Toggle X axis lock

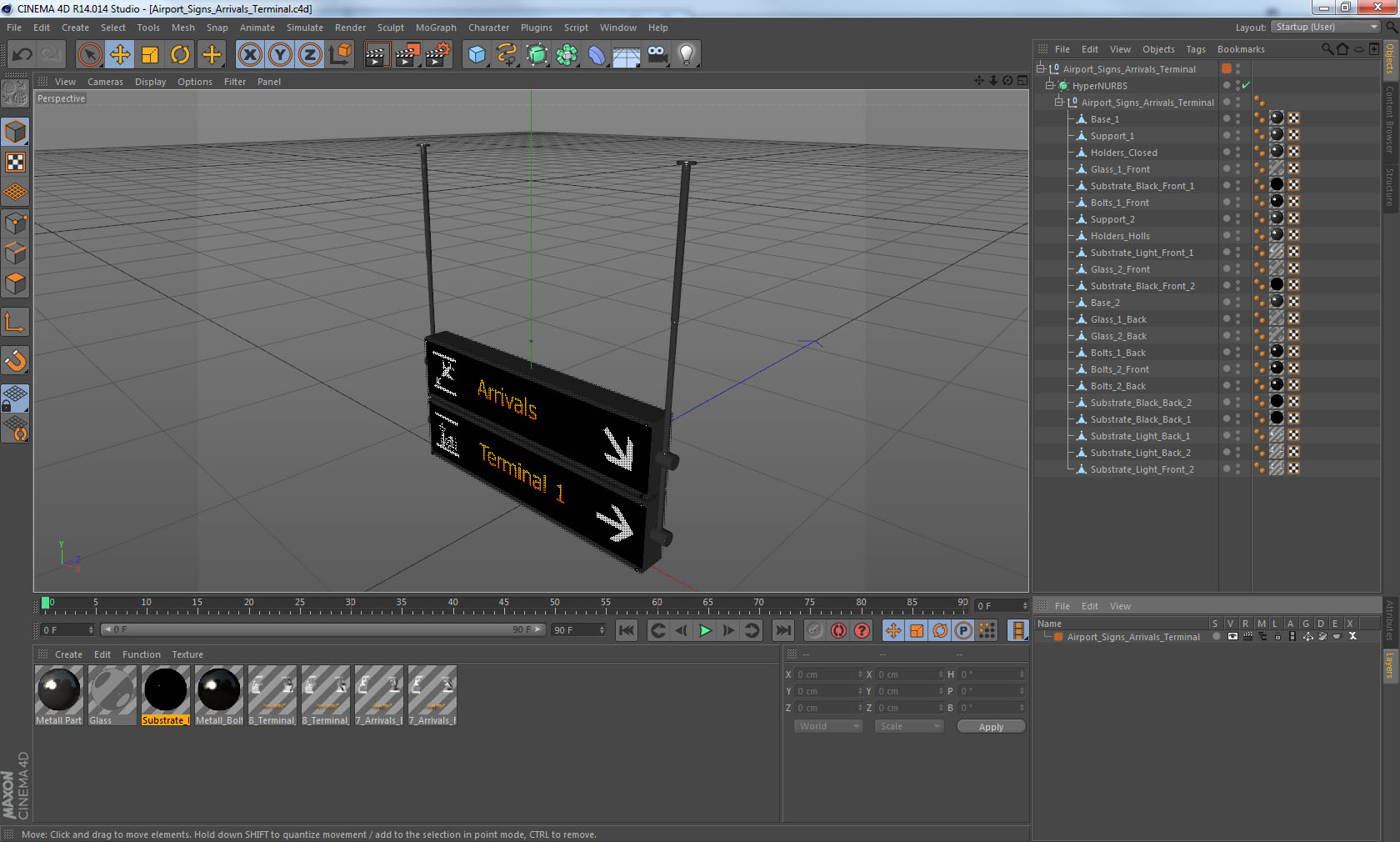click(249, 55)
